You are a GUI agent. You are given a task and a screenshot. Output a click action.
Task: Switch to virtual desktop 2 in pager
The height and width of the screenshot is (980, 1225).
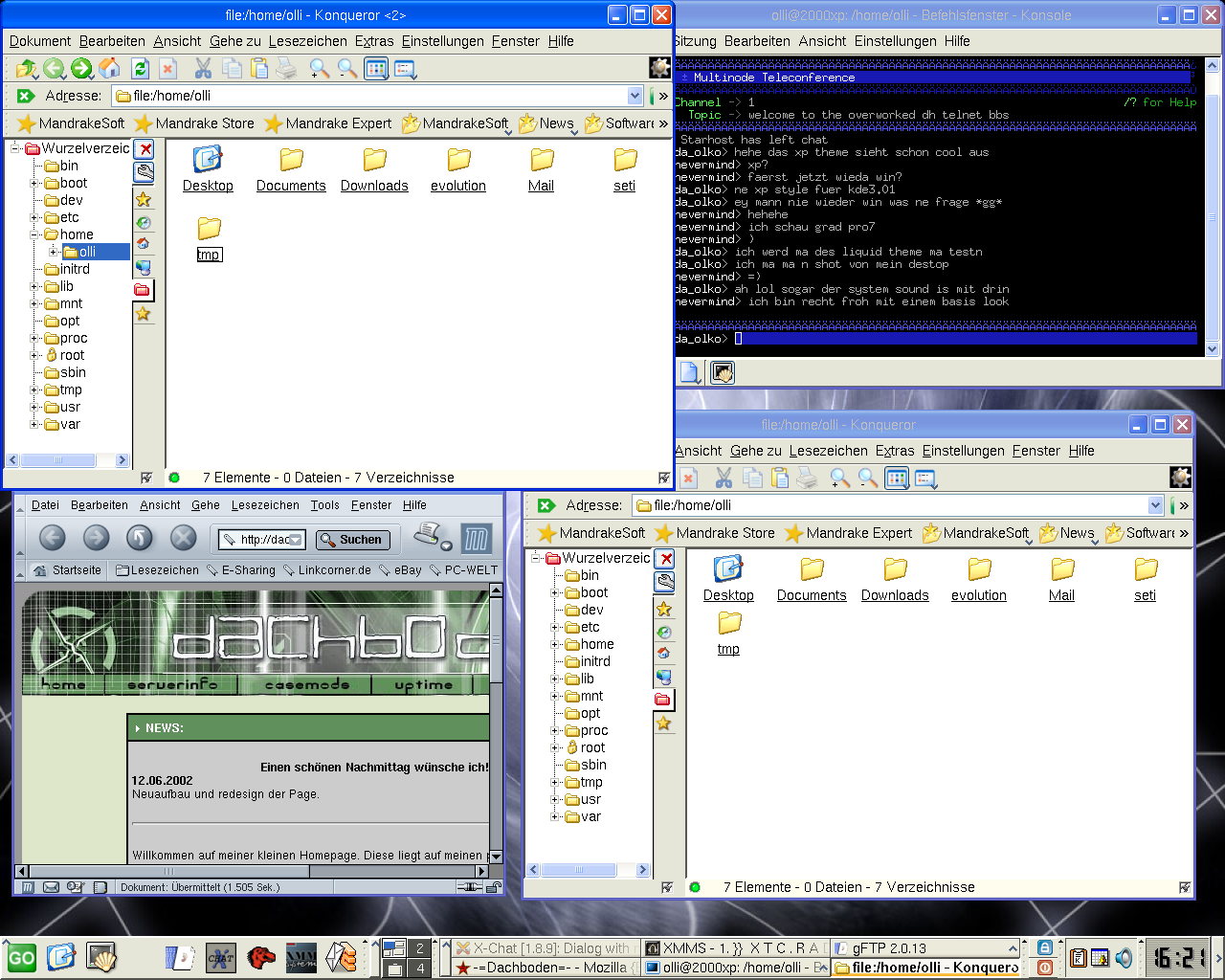tap(419, 948)
